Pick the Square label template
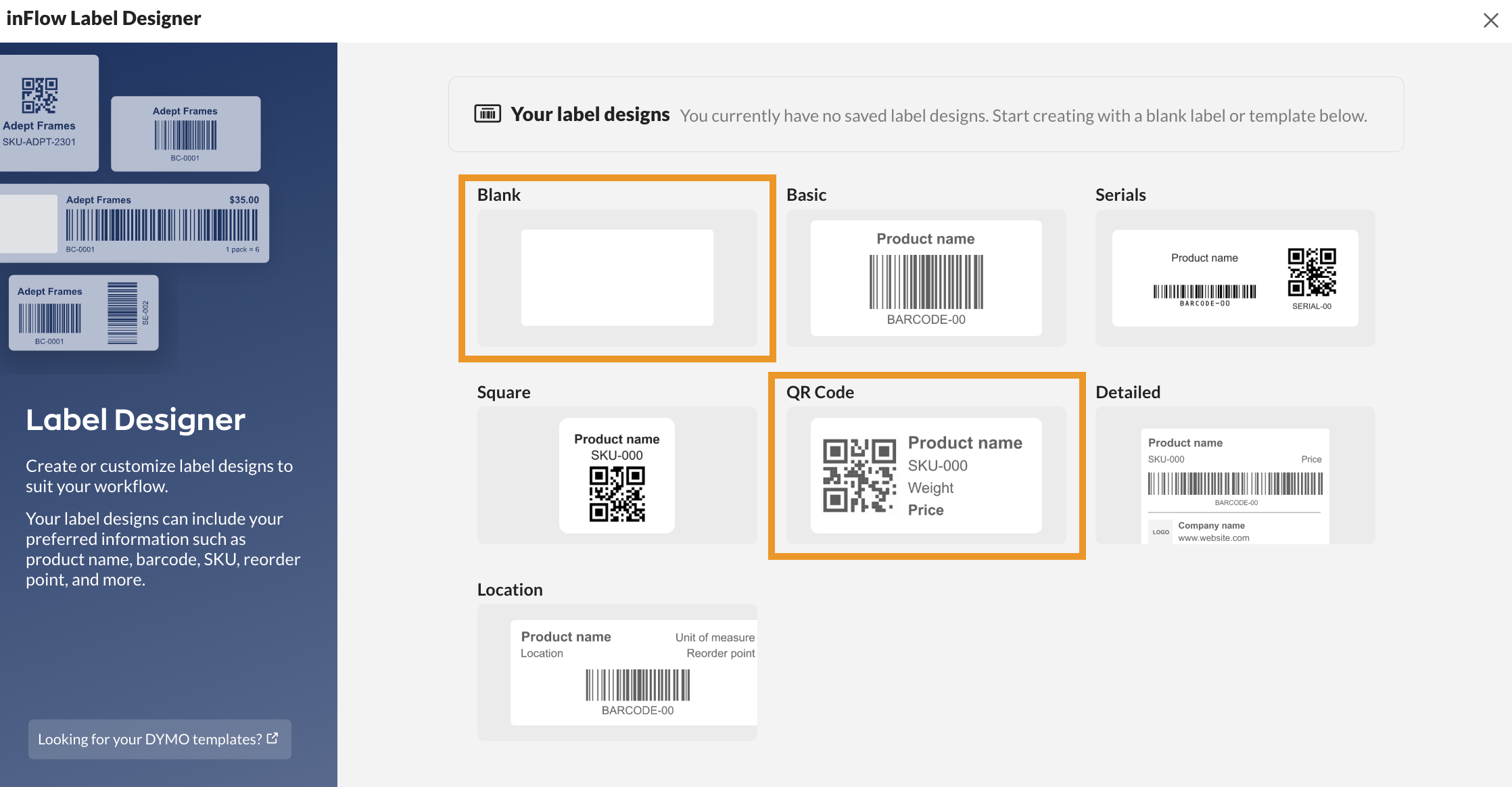The width and height of the screenshot is (1512, 787). pos(617,475)
